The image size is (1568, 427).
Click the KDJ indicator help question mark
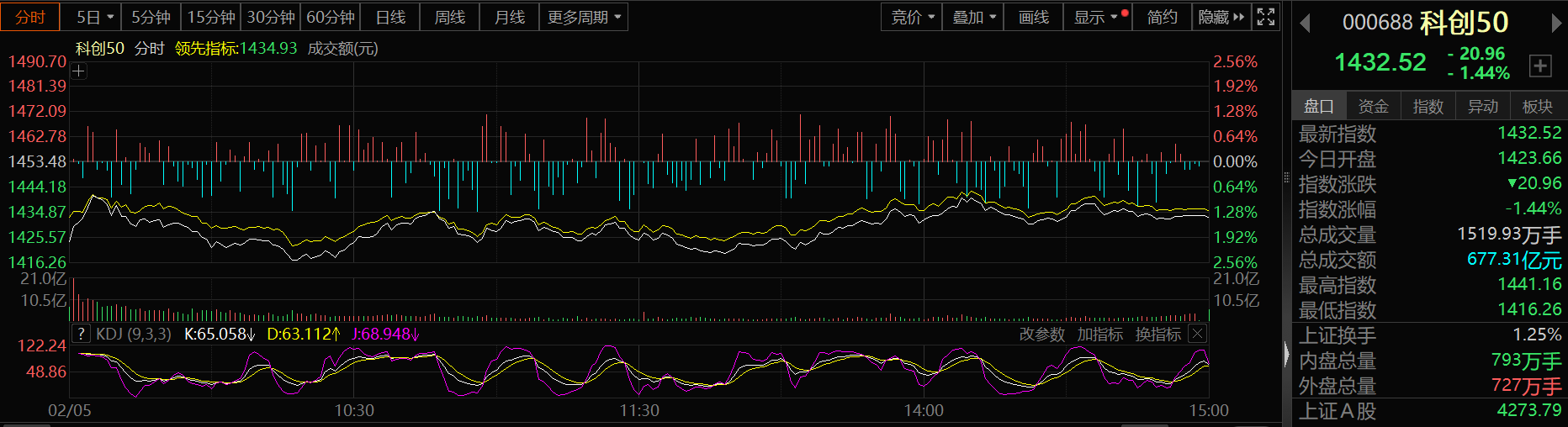click(80, 334)
